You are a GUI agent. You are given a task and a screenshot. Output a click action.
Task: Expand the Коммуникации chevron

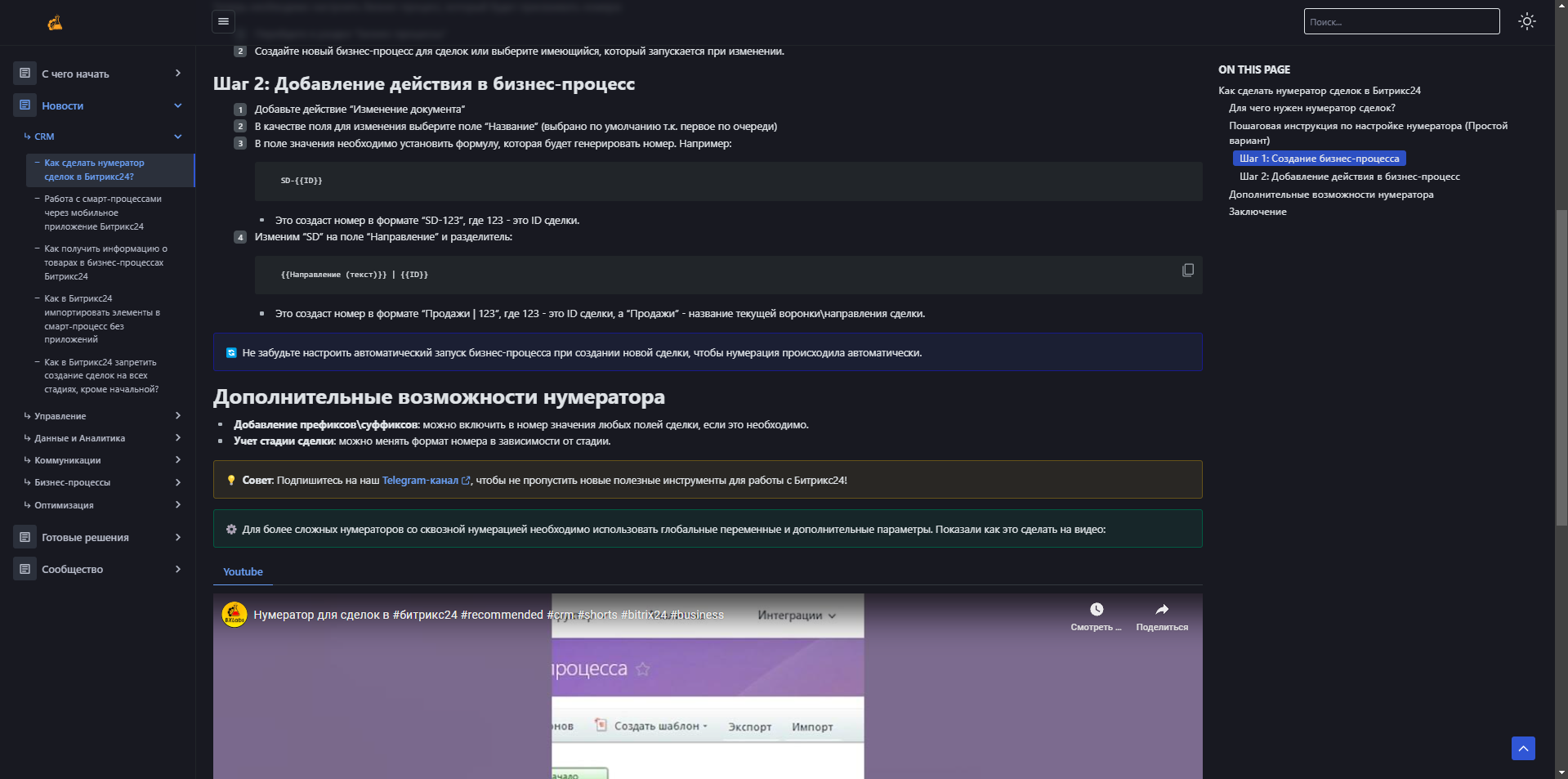(x=178, y=460)
